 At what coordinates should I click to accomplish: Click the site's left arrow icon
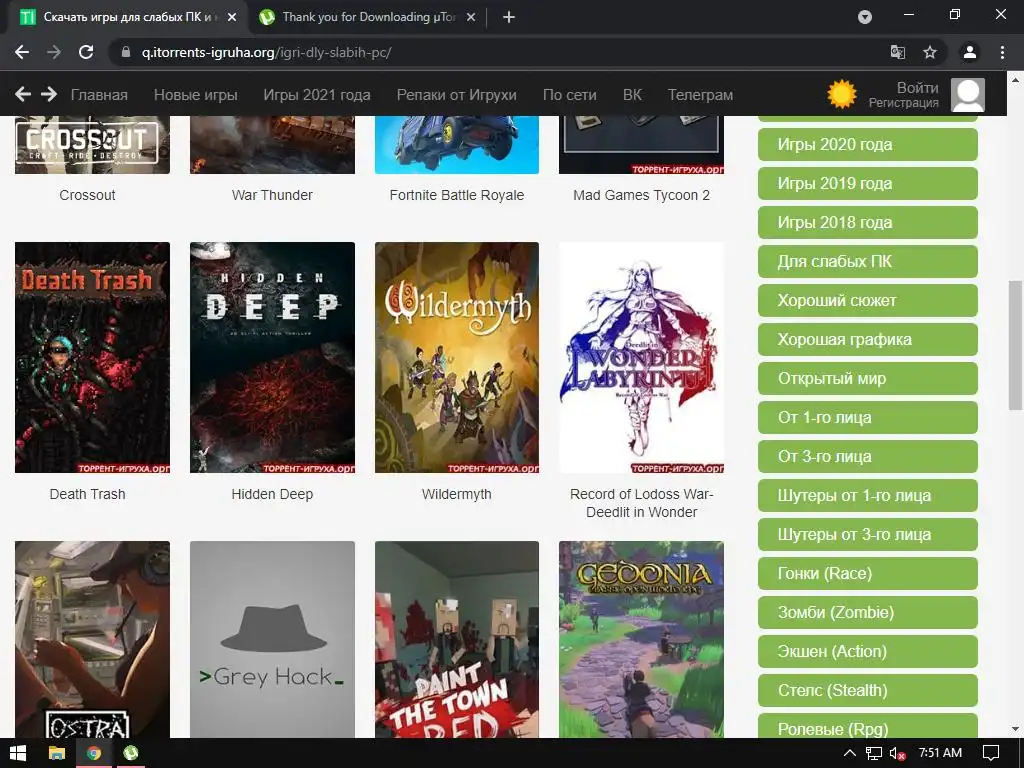pos(23,95)
